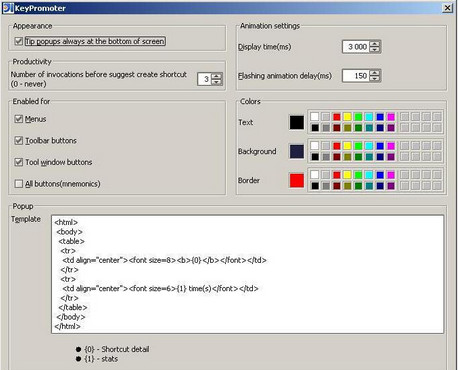Pick magenta in the Border color palette
The width and height of the screenshot is (459, 370).
coord(391,175)
